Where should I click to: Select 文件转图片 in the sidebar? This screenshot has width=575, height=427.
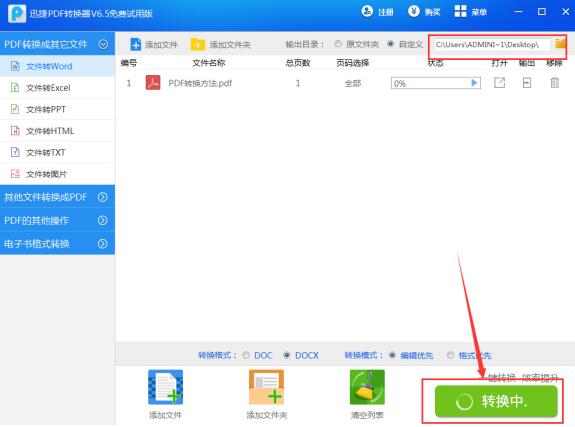point(58,174)
